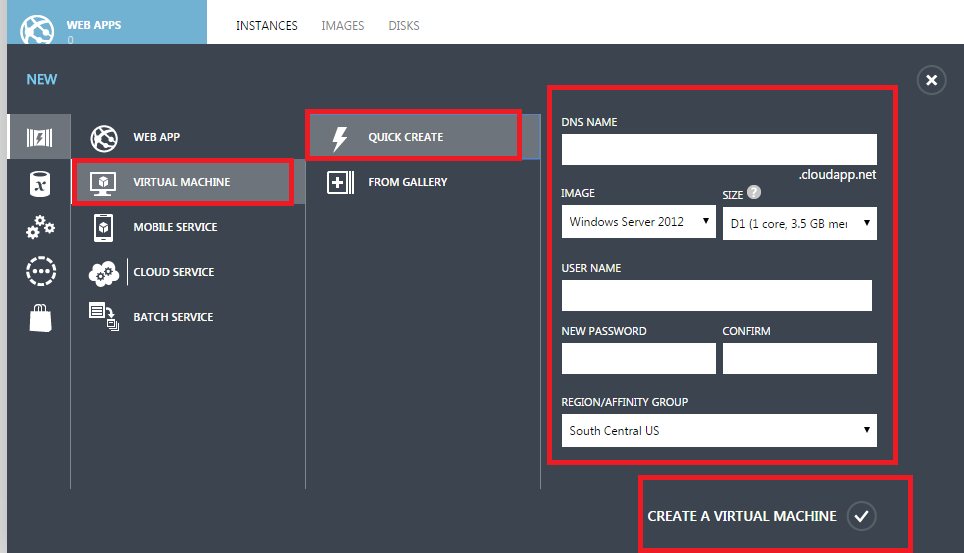
Task: Choose the Virtual Machine menu label
Action: (182, 182)
